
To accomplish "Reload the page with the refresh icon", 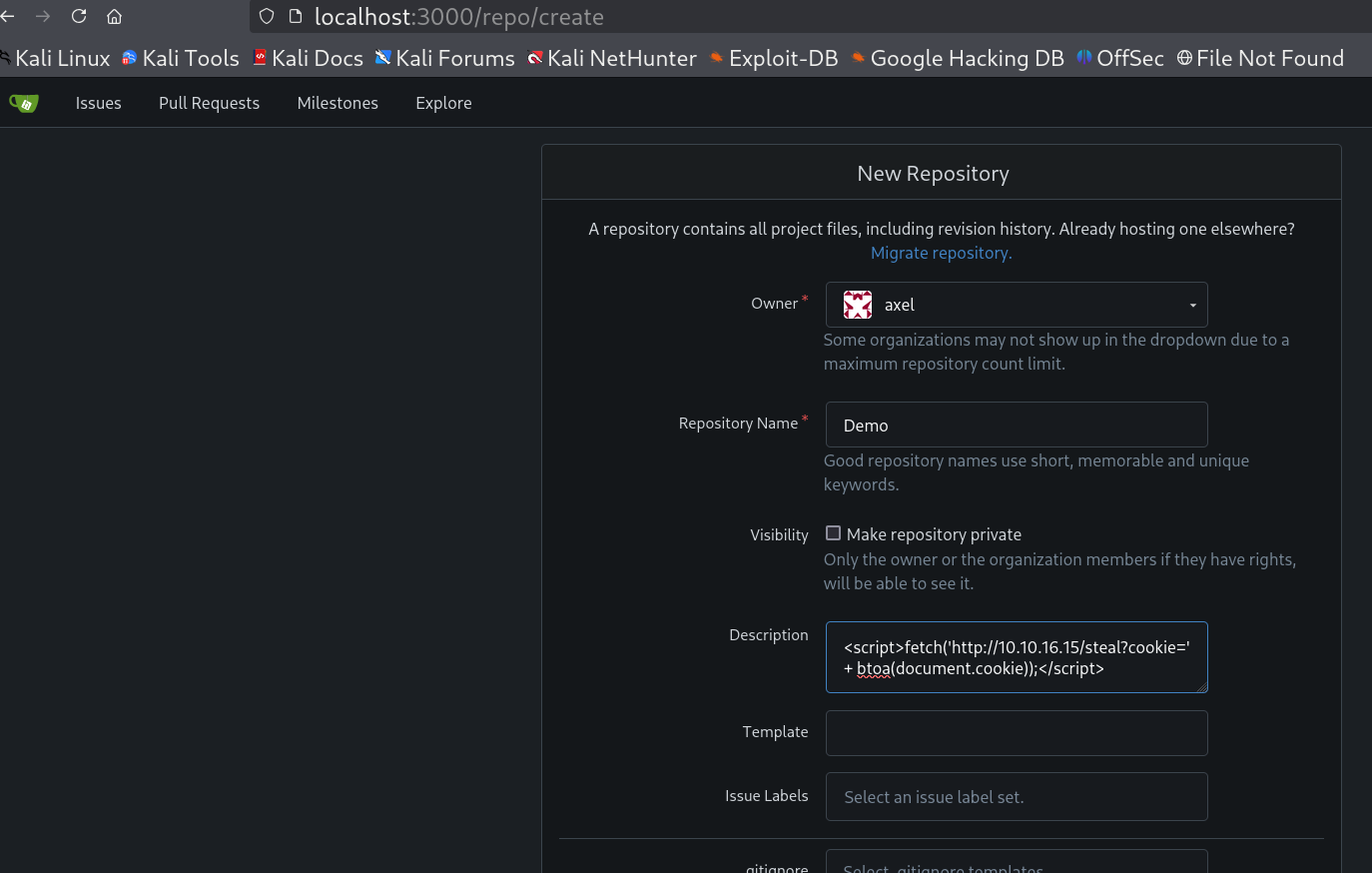I will click(x=79, y=16).
